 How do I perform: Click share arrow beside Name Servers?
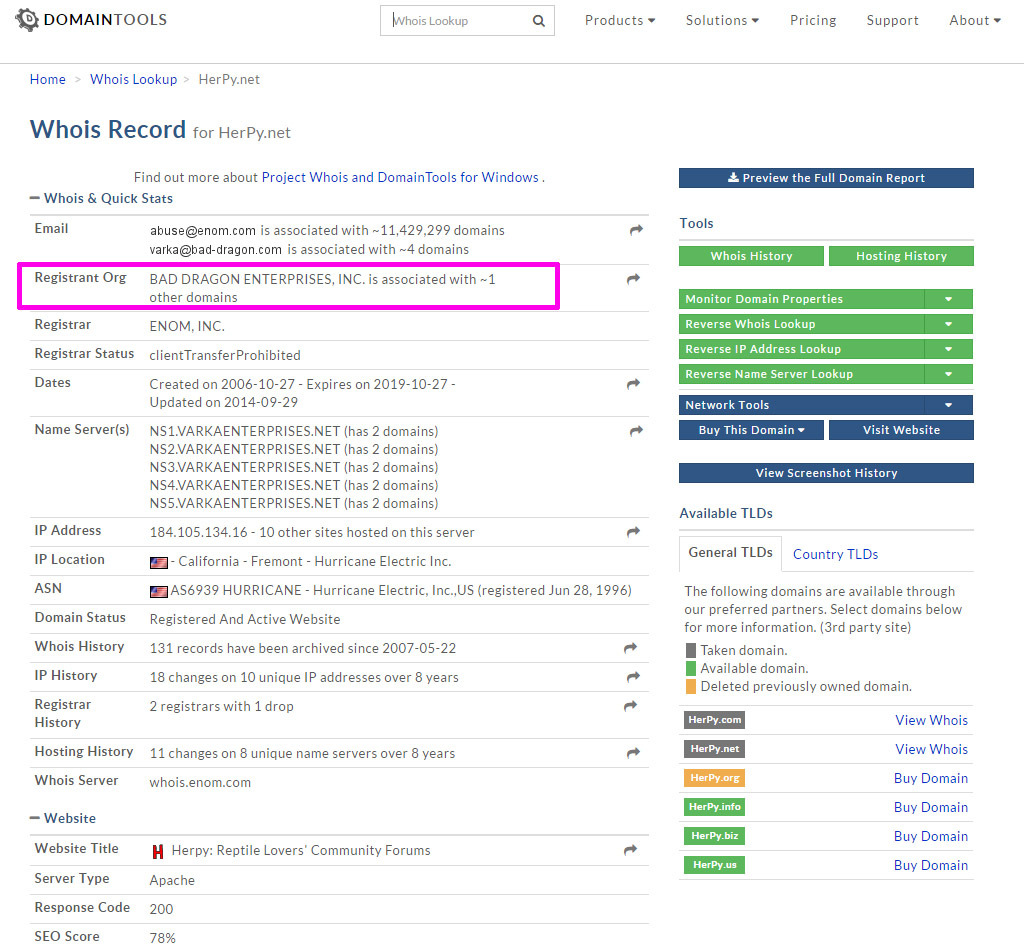pyautogui.click(x=636, y=431)
